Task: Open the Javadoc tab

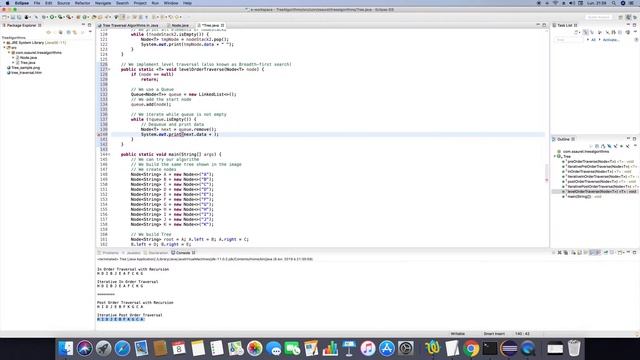Action: point(131,253)
